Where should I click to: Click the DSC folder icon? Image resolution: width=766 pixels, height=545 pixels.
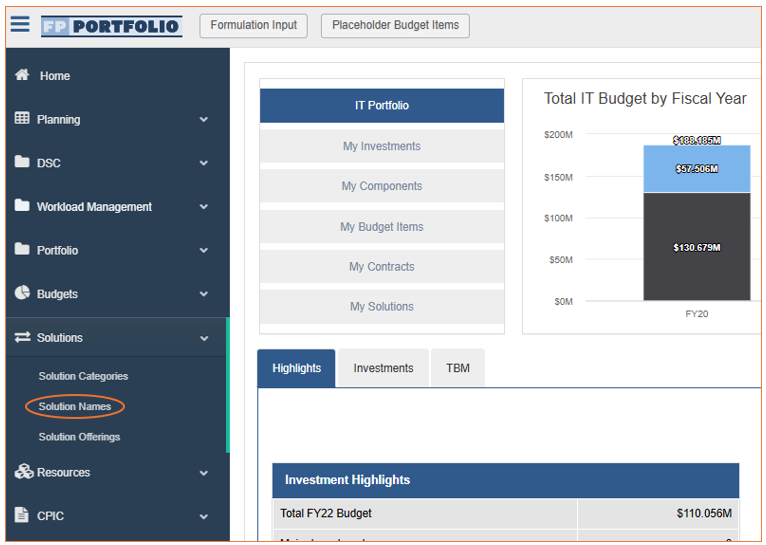(22, 162)
